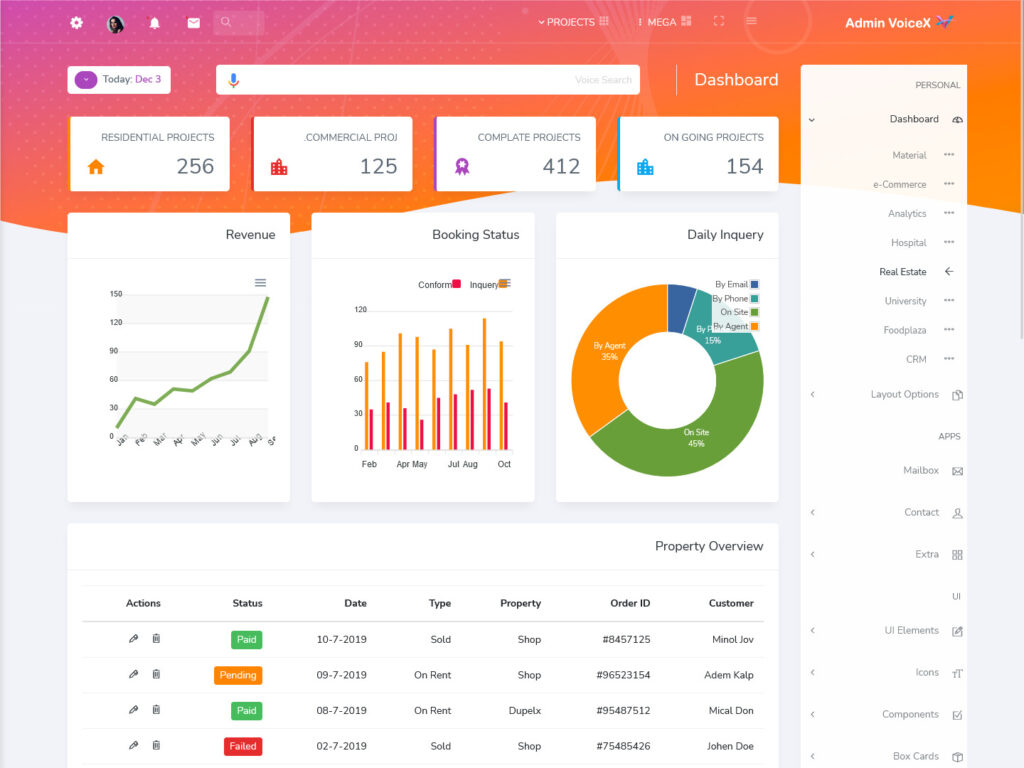The height and width of the screenshot is (768, 1024).
Task: Click the Commercial Proj building icon
Action: coord(279,167)
